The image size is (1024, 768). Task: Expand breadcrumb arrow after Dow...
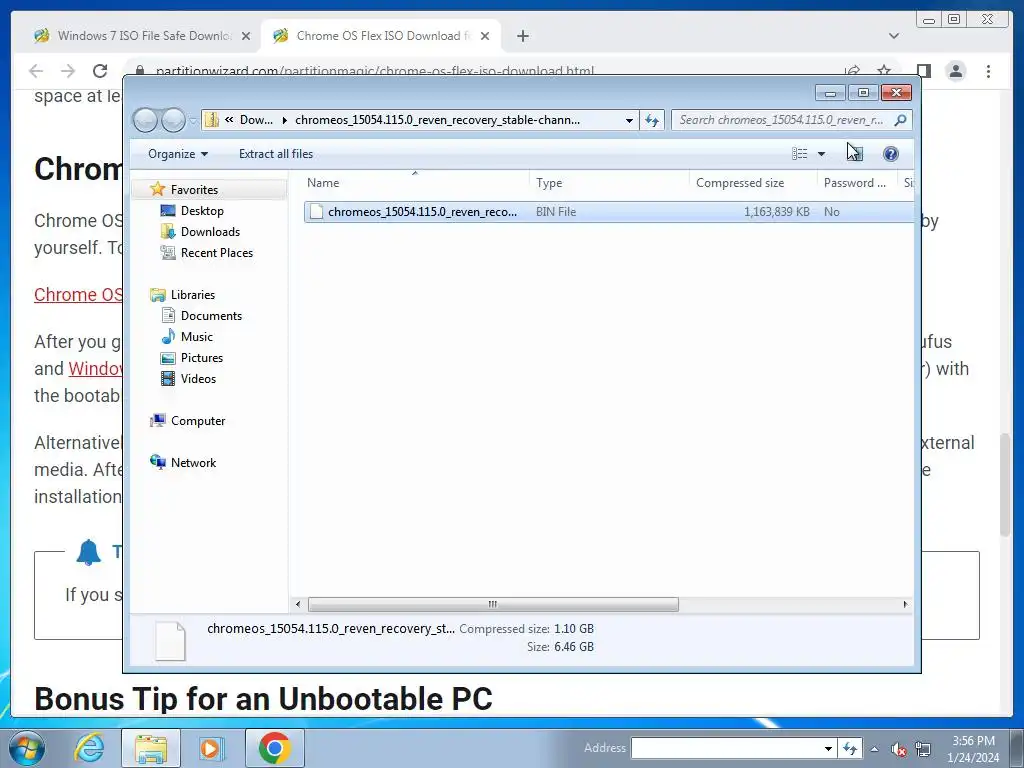coord(285,120)
